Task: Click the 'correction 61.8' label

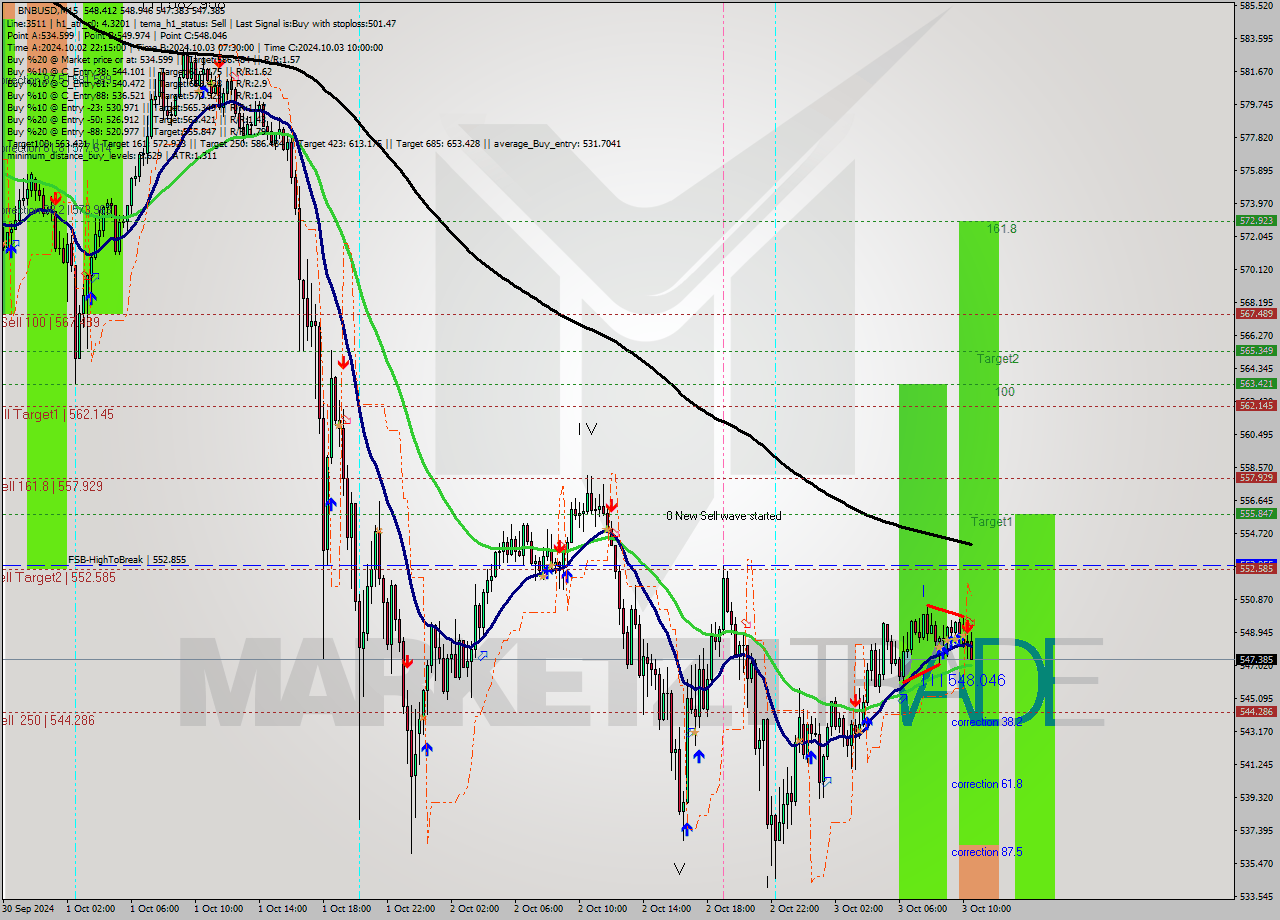Action: (x=987, y=784)
